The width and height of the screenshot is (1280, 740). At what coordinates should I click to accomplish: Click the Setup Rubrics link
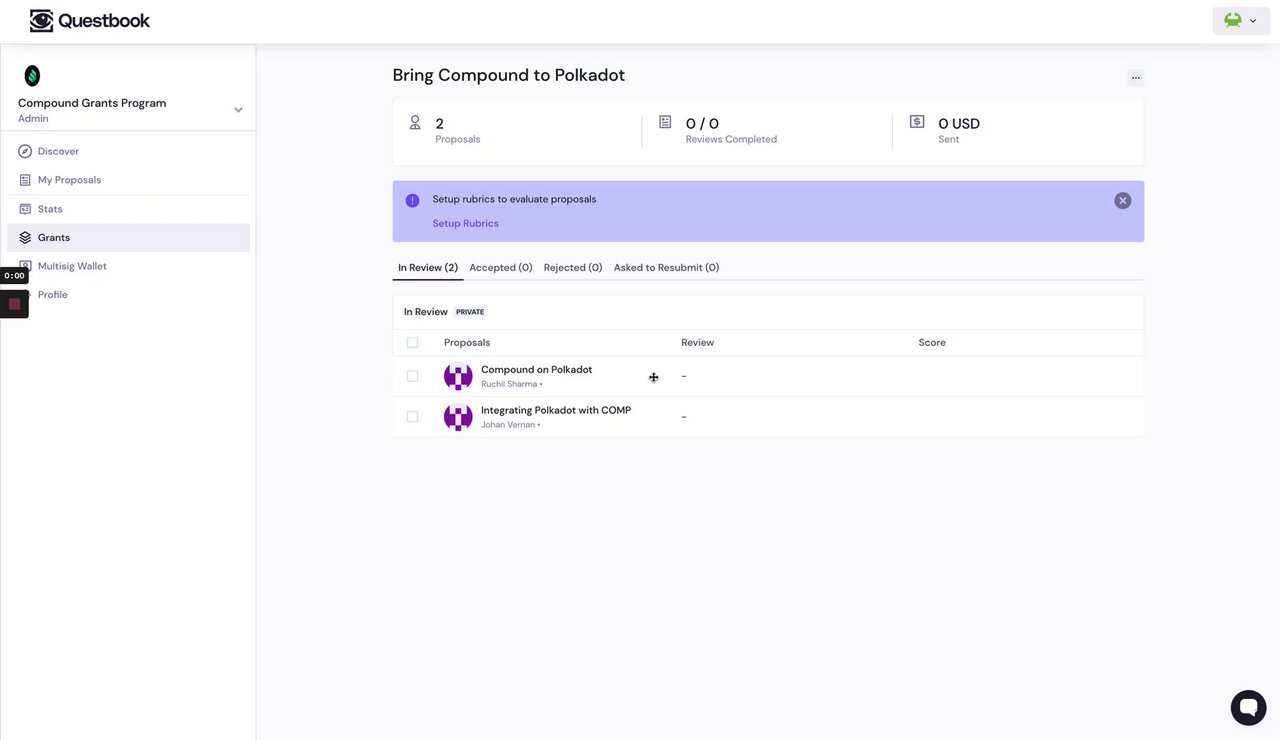(465, 224)
